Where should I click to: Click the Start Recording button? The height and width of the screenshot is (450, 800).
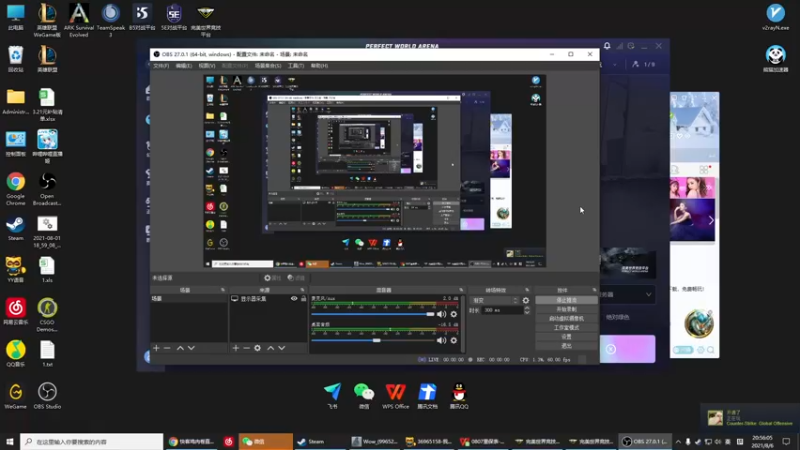(566, 310)
